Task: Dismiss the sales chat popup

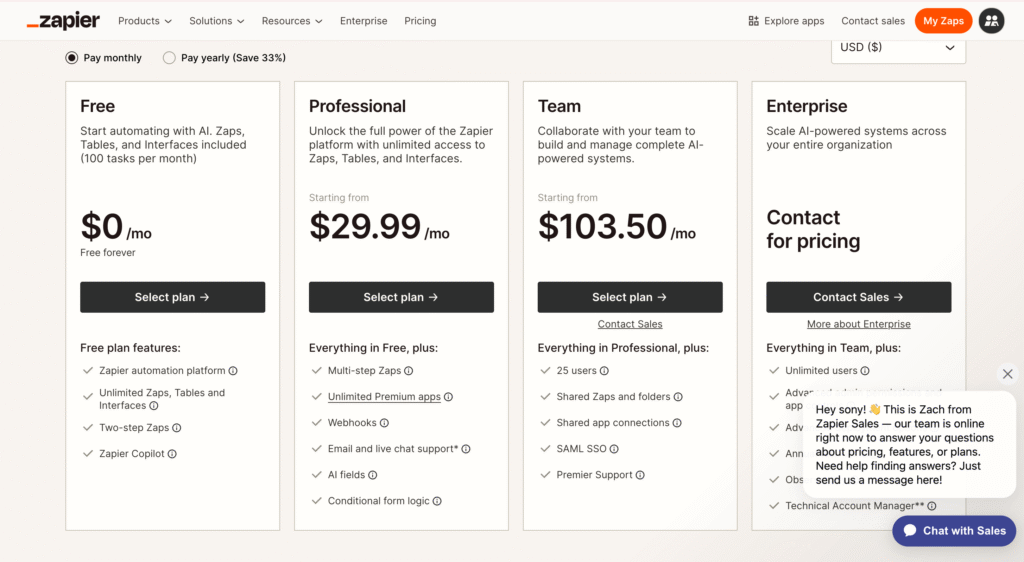Action: click(1007, 374)
